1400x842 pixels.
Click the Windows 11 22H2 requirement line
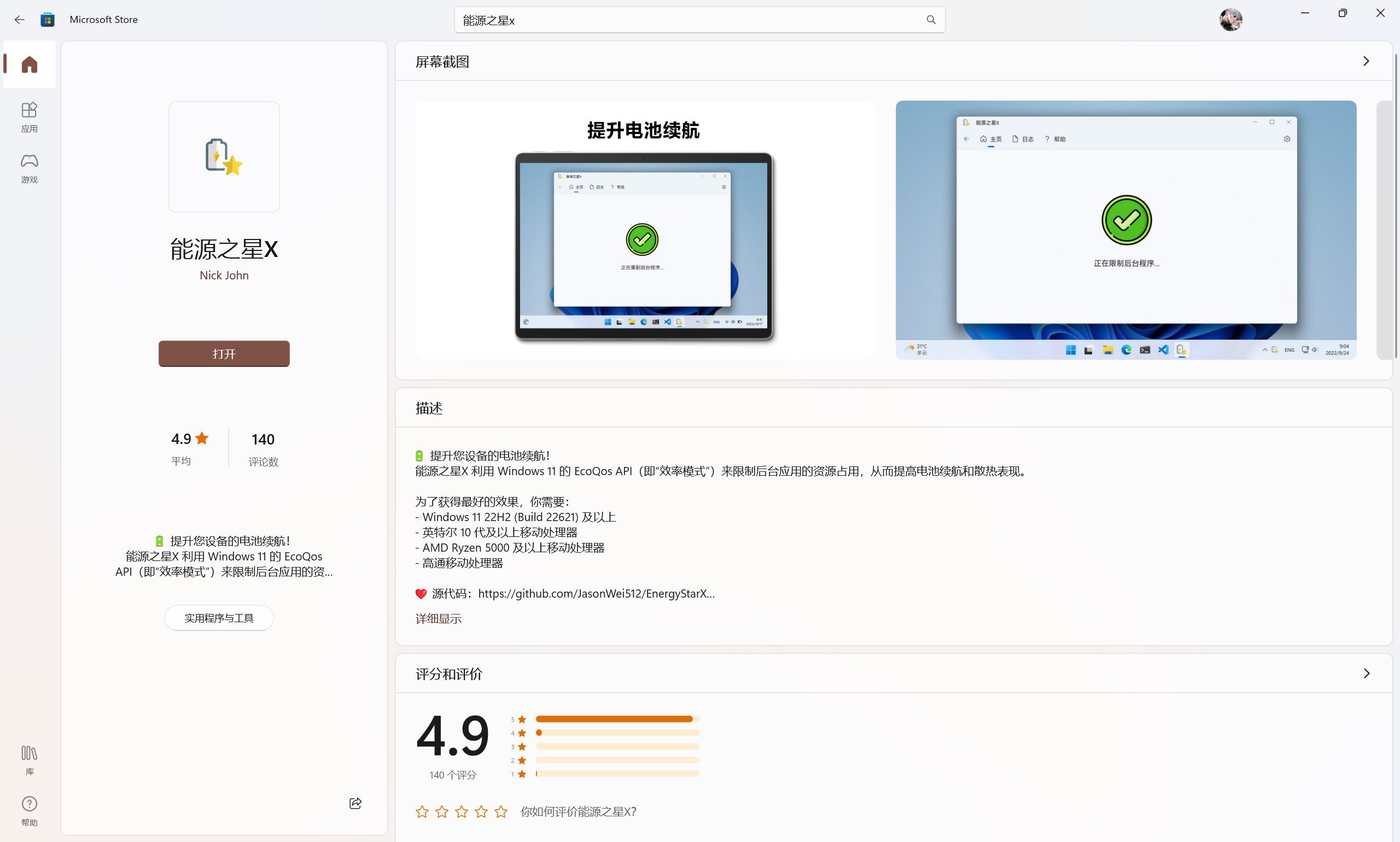515,517
